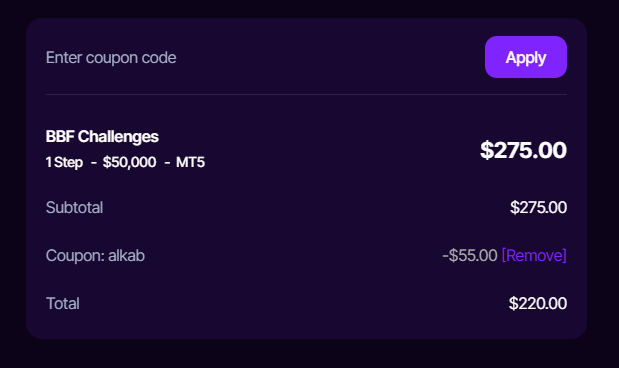This screenshot has width=619, height=368.
Task: Click the MT5 platform text
Action: point(190,162)
